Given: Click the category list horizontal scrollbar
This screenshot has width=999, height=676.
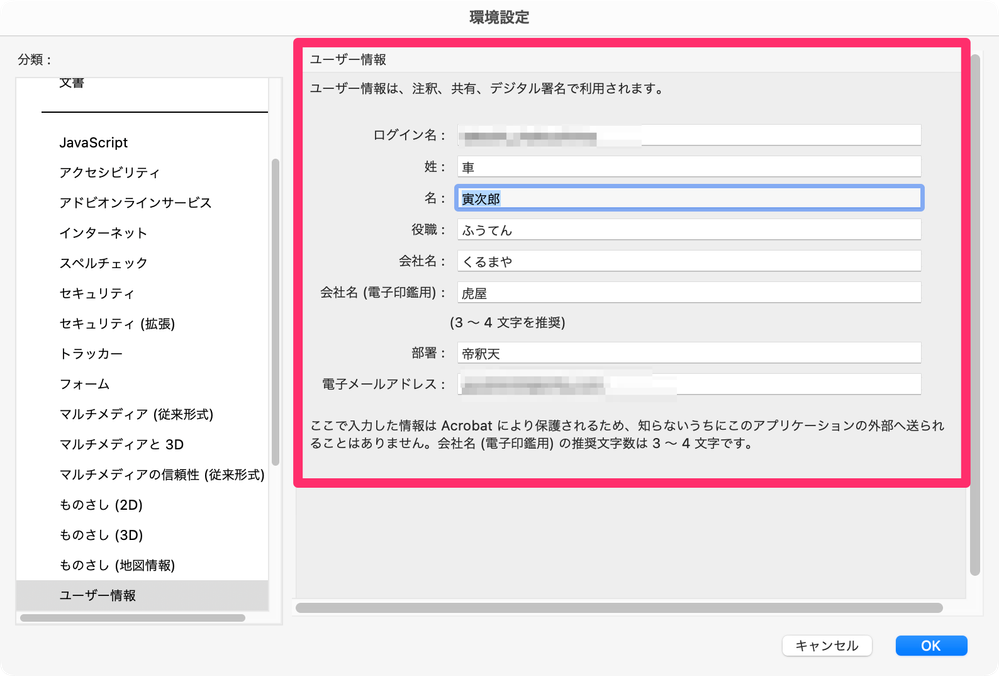Looking at the screenshot, I should click(133, 617).
